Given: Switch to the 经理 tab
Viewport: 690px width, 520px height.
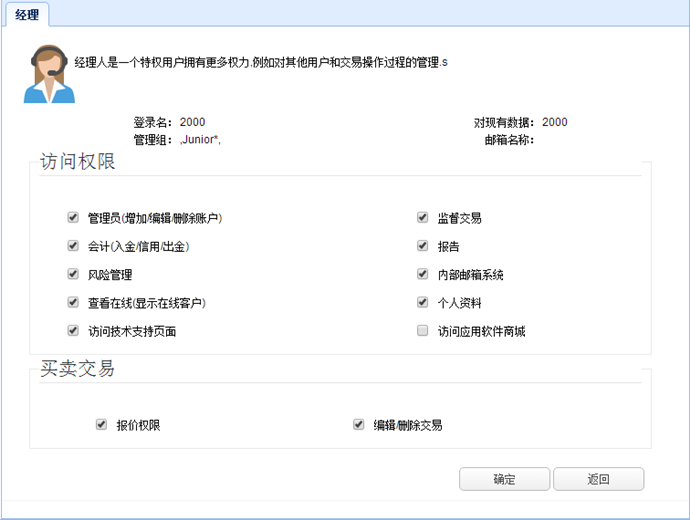Looking at the screenshot, I should [26, 14].
